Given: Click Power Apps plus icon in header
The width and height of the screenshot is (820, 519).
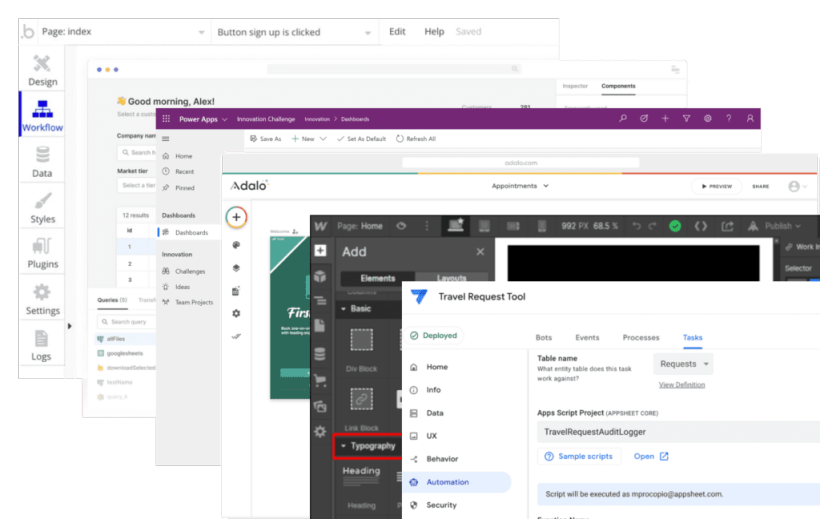Looking at the screenshot, I should [665, 119].
